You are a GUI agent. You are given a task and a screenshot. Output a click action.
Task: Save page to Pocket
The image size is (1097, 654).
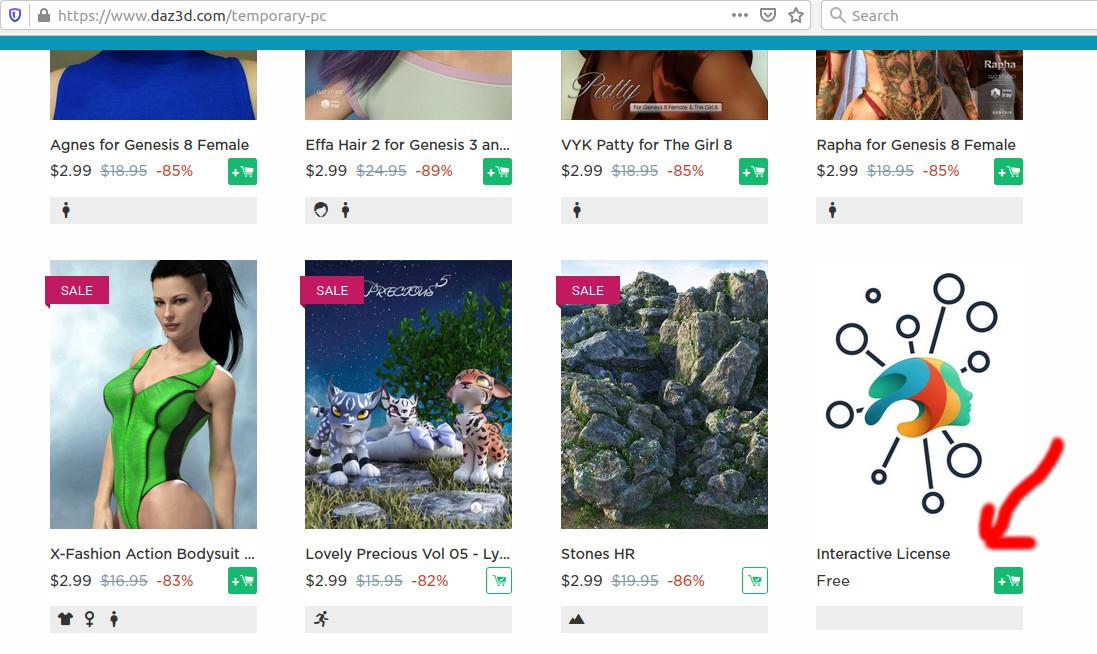(x=767, y=15)
